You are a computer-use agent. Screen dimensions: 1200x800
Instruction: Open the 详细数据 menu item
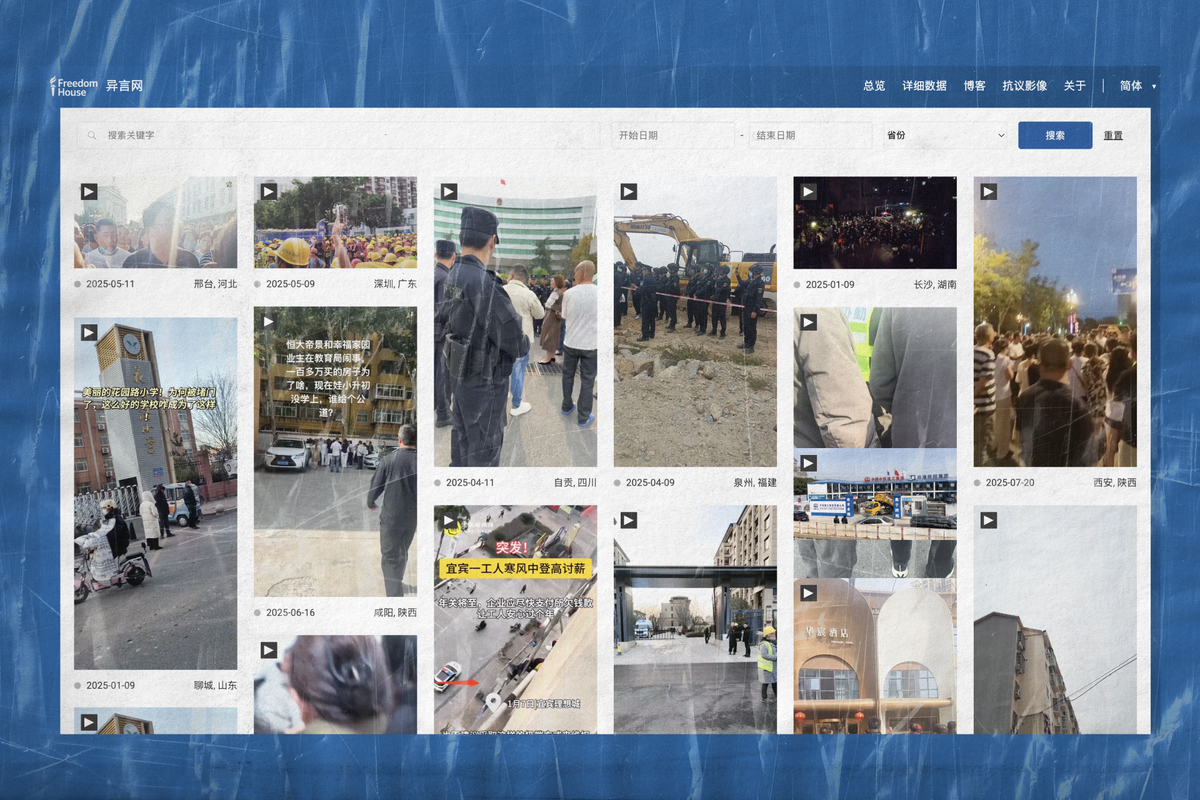(924, 86)
